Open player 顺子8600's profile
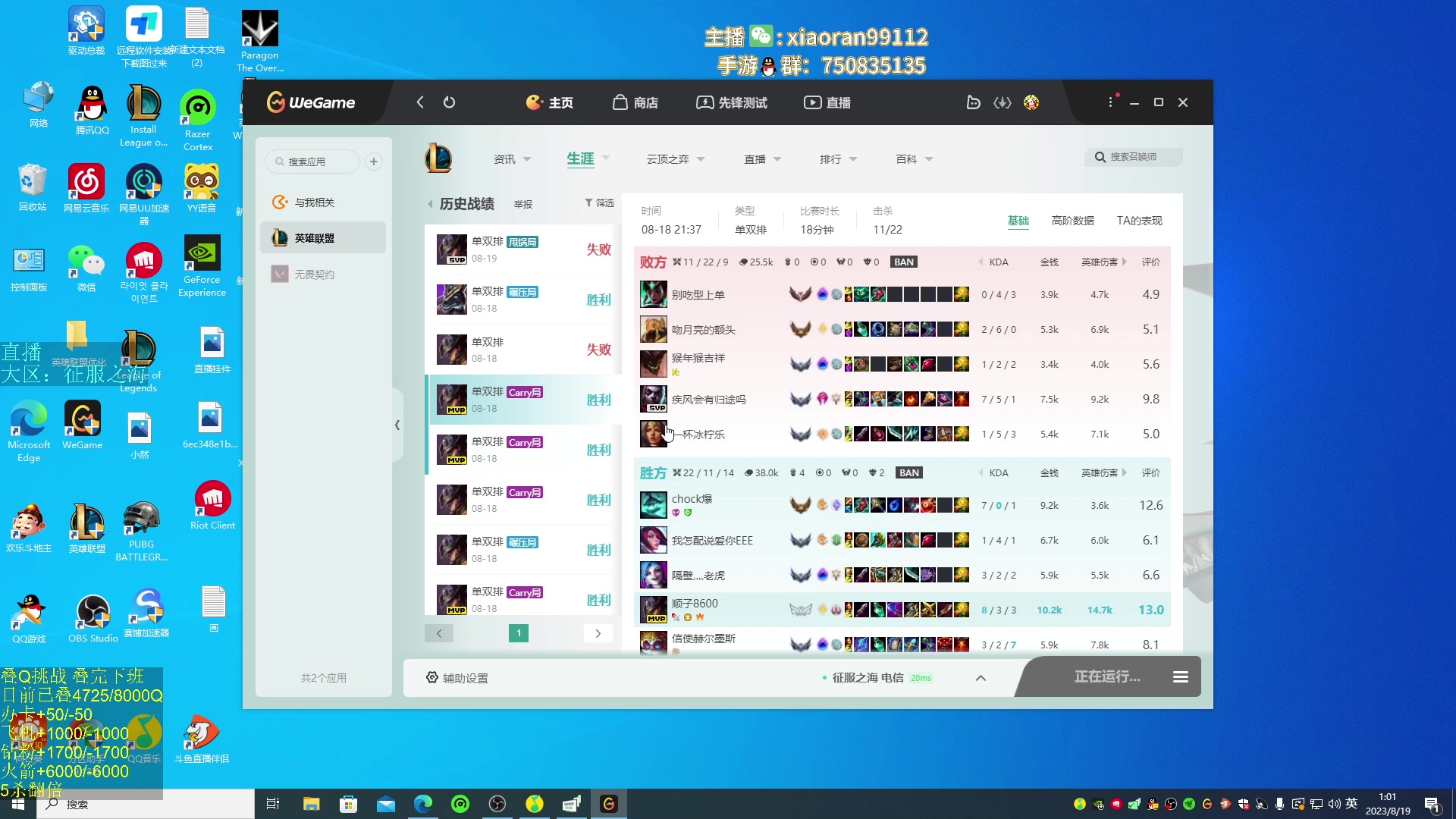The height and width of the screenshot is (819, 1456). pyautogui.click(x=695, y=604)
